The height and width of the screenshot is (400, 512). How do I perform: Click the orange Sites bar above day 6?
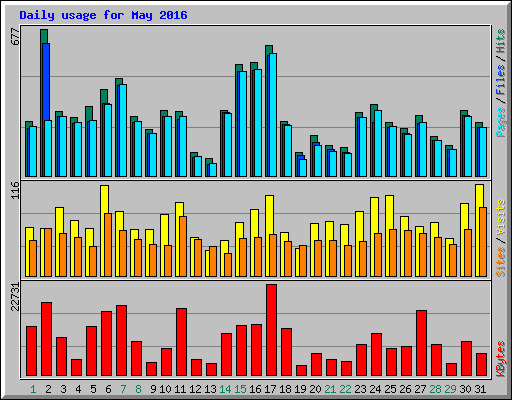click(108, 245)
